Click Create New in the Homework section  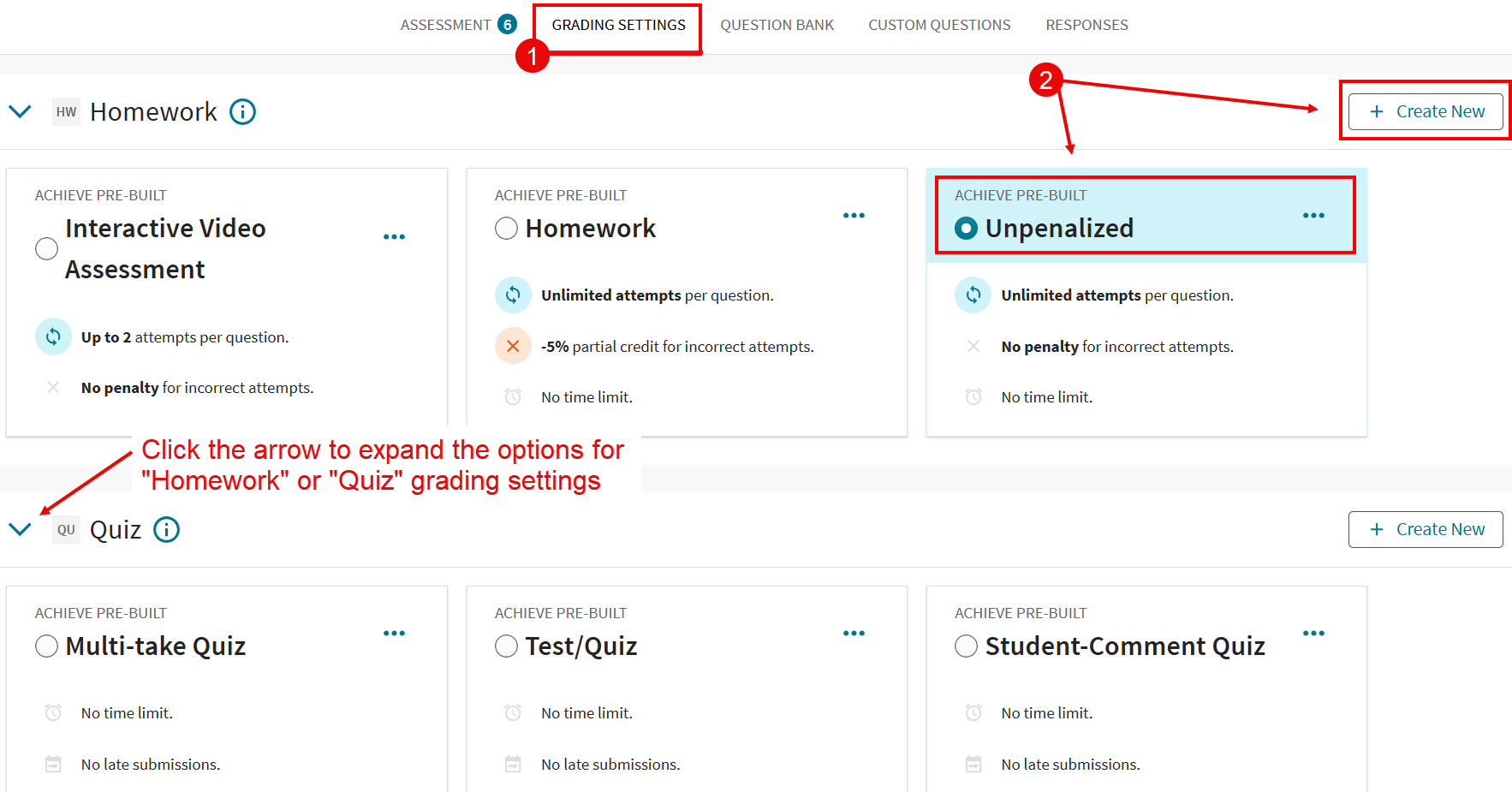click(x=1426, y=111)
